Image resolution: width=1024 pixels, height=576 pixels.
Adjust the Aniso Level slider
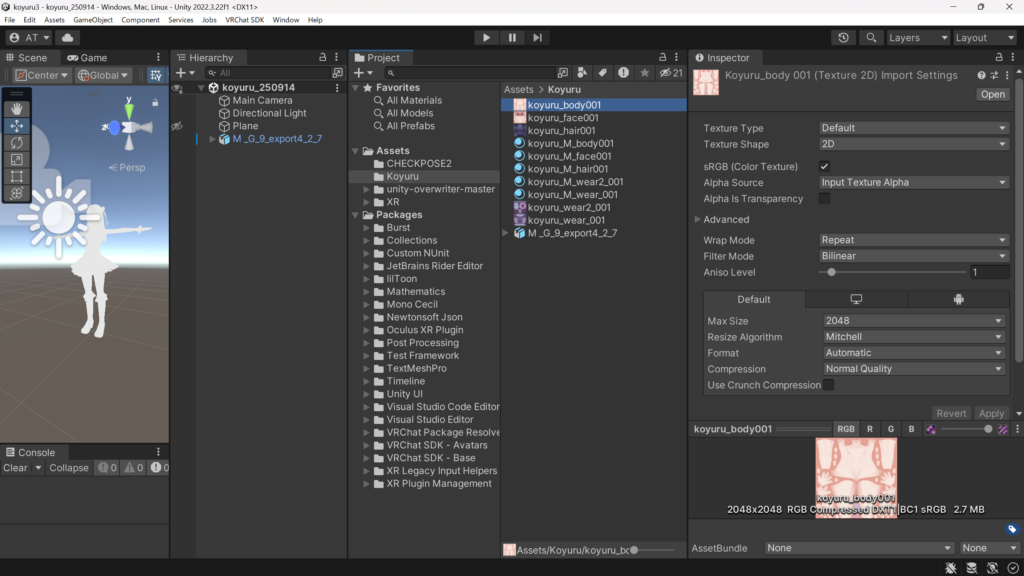tap(831, 272)
